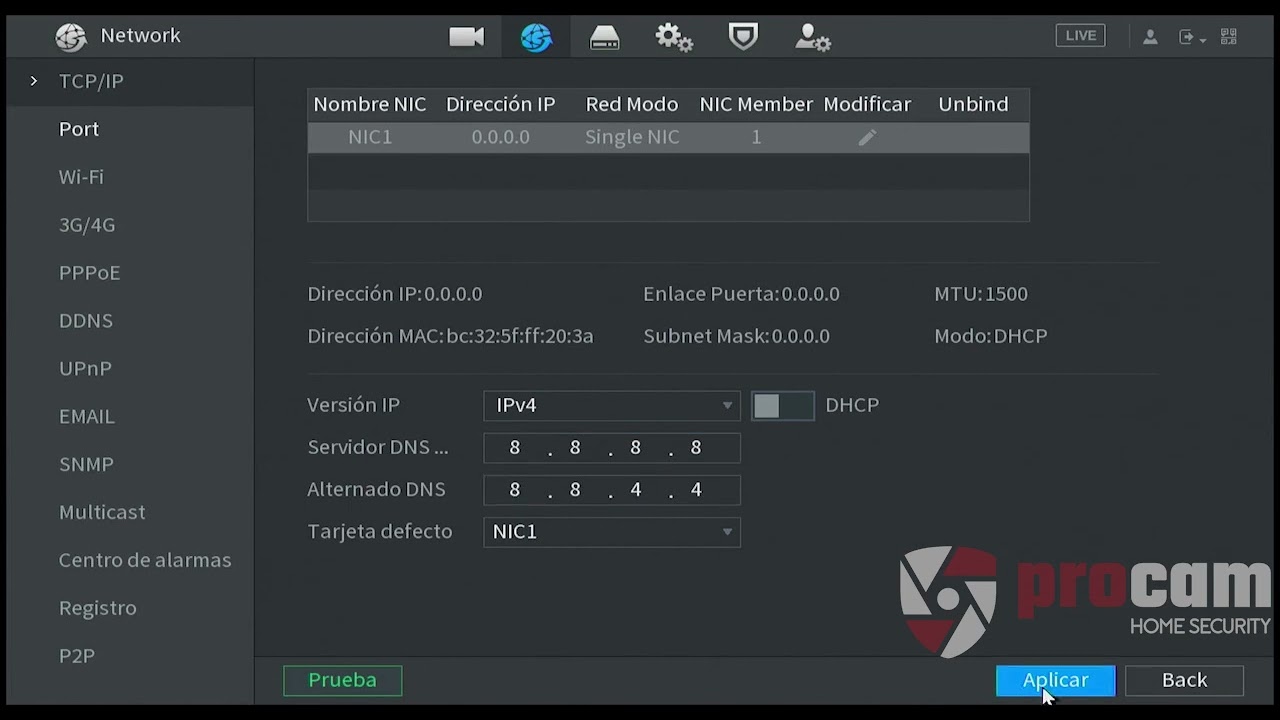Open the PPPoE menu item
Screen dimensions: 1280x720
click(x=89, y=273)
